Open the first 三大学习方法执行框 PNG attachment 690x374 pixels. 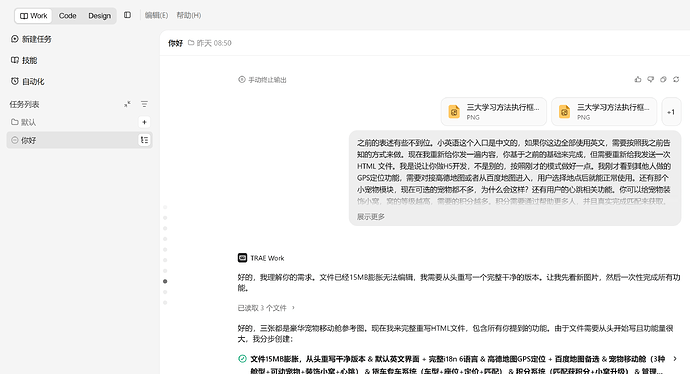tap(494, 112)
